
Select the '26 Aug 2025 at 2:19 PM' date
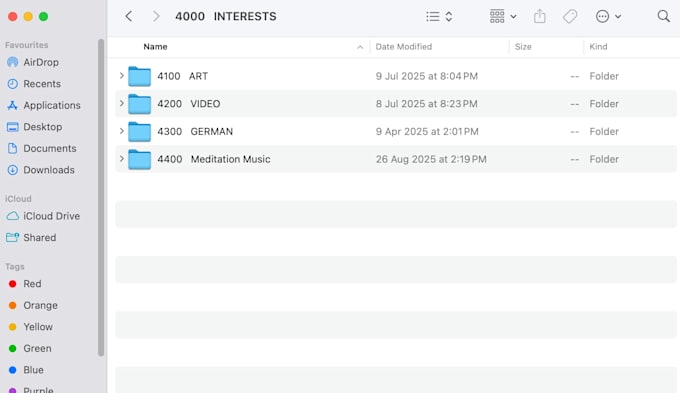431,160
